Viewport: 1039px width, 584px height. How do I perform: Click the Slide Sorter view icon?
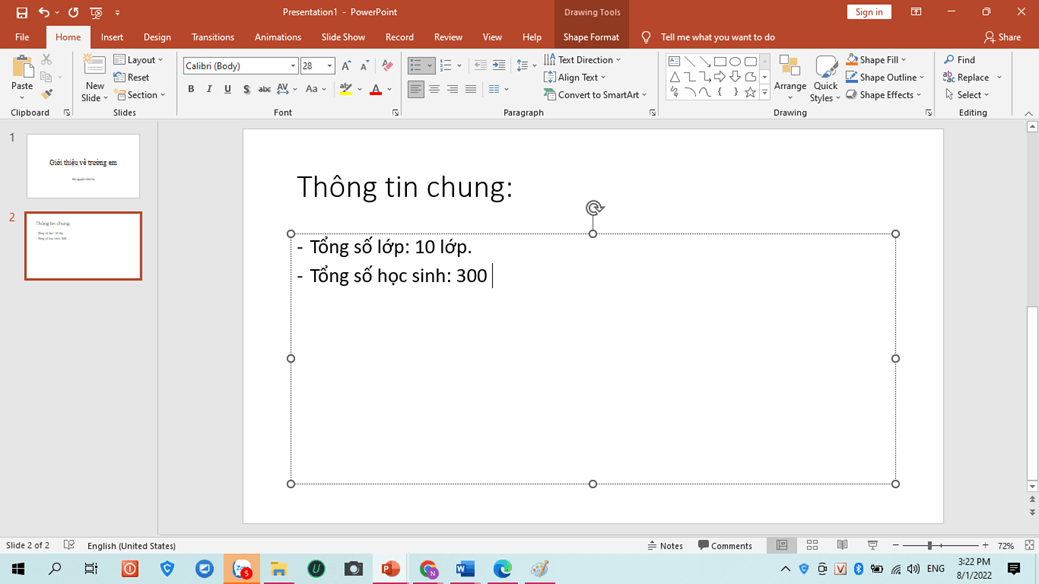click(x=812, y=545)
